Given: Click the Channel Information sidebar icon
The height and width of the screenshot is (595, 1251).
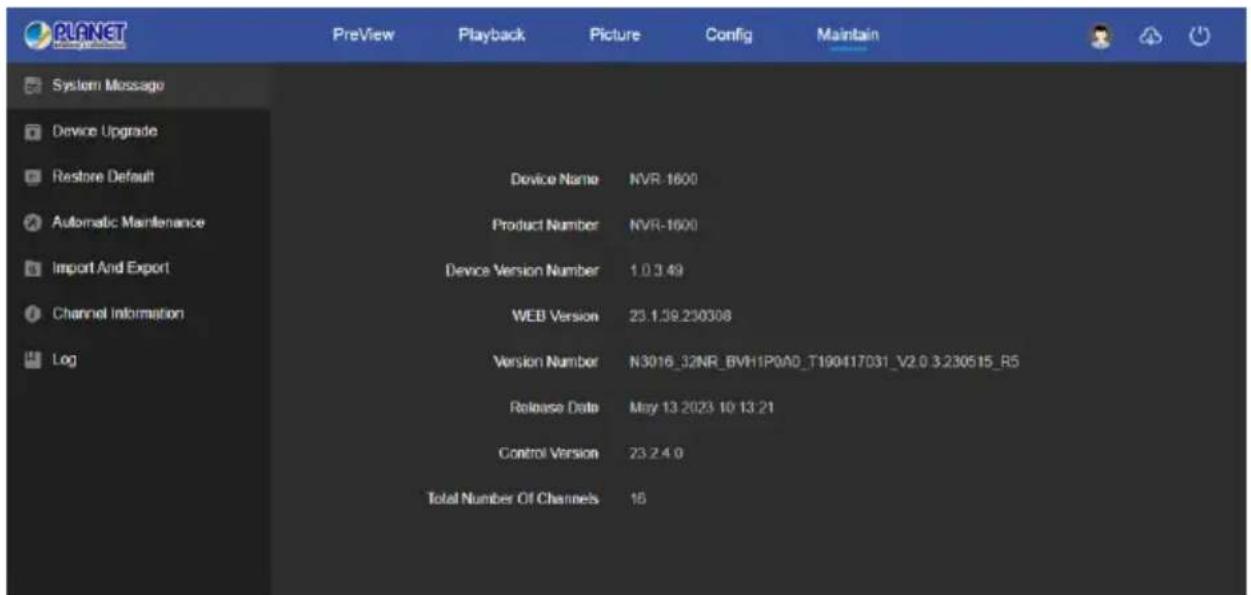Looking at the screenshot, I should pos(33,314).
